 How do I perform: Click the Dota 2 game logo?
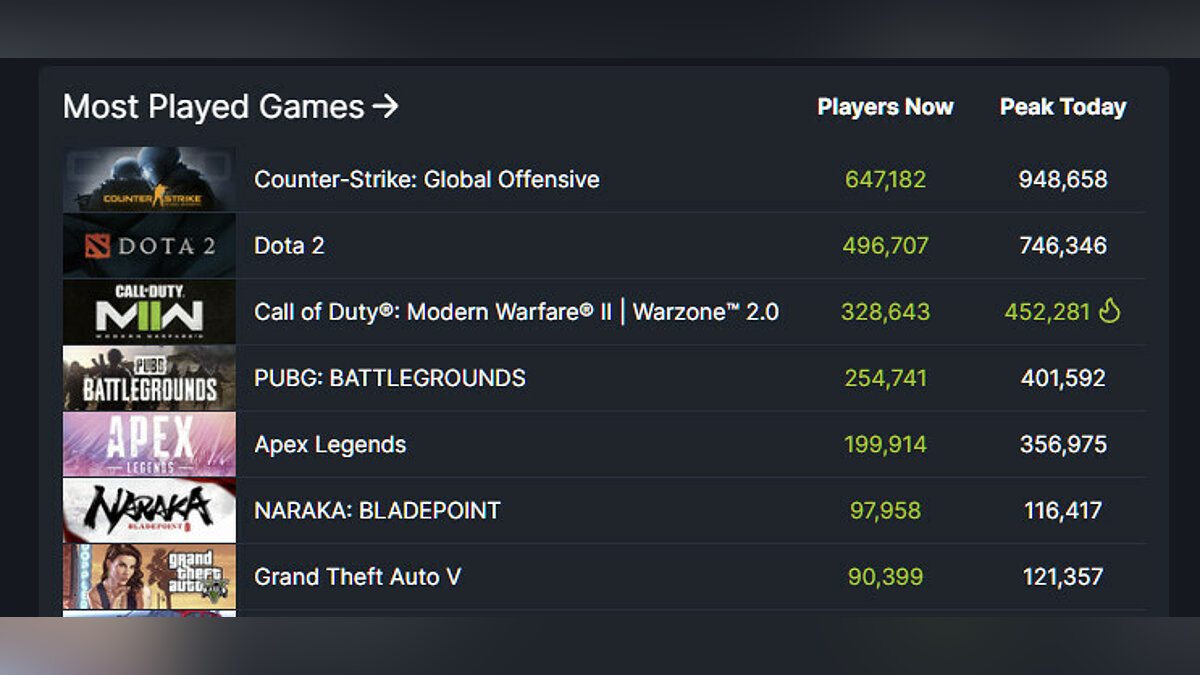pyautogui.click(x=150, y=246)
